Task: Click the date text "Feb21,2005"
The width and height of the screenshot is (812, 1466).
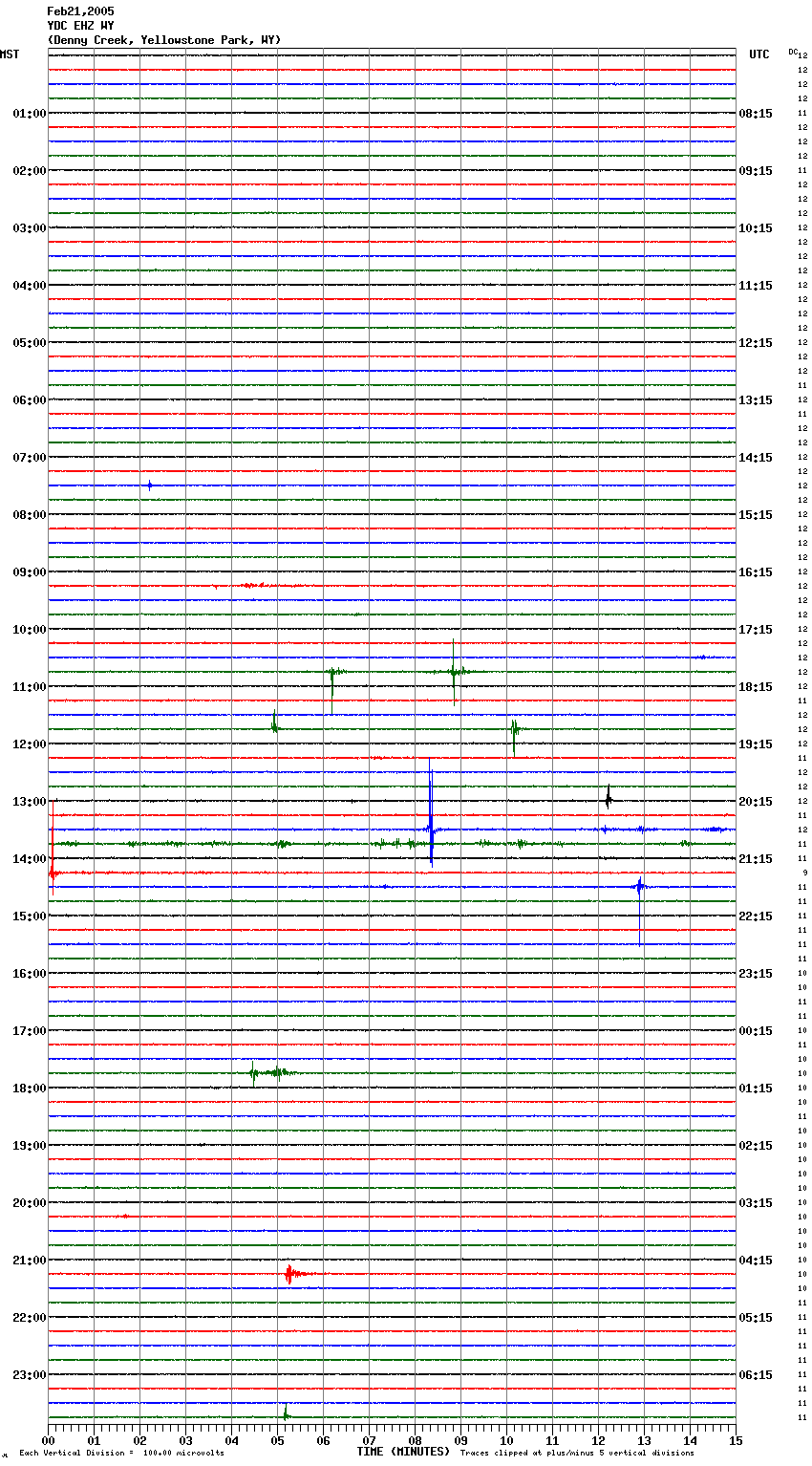Action: 80,11
